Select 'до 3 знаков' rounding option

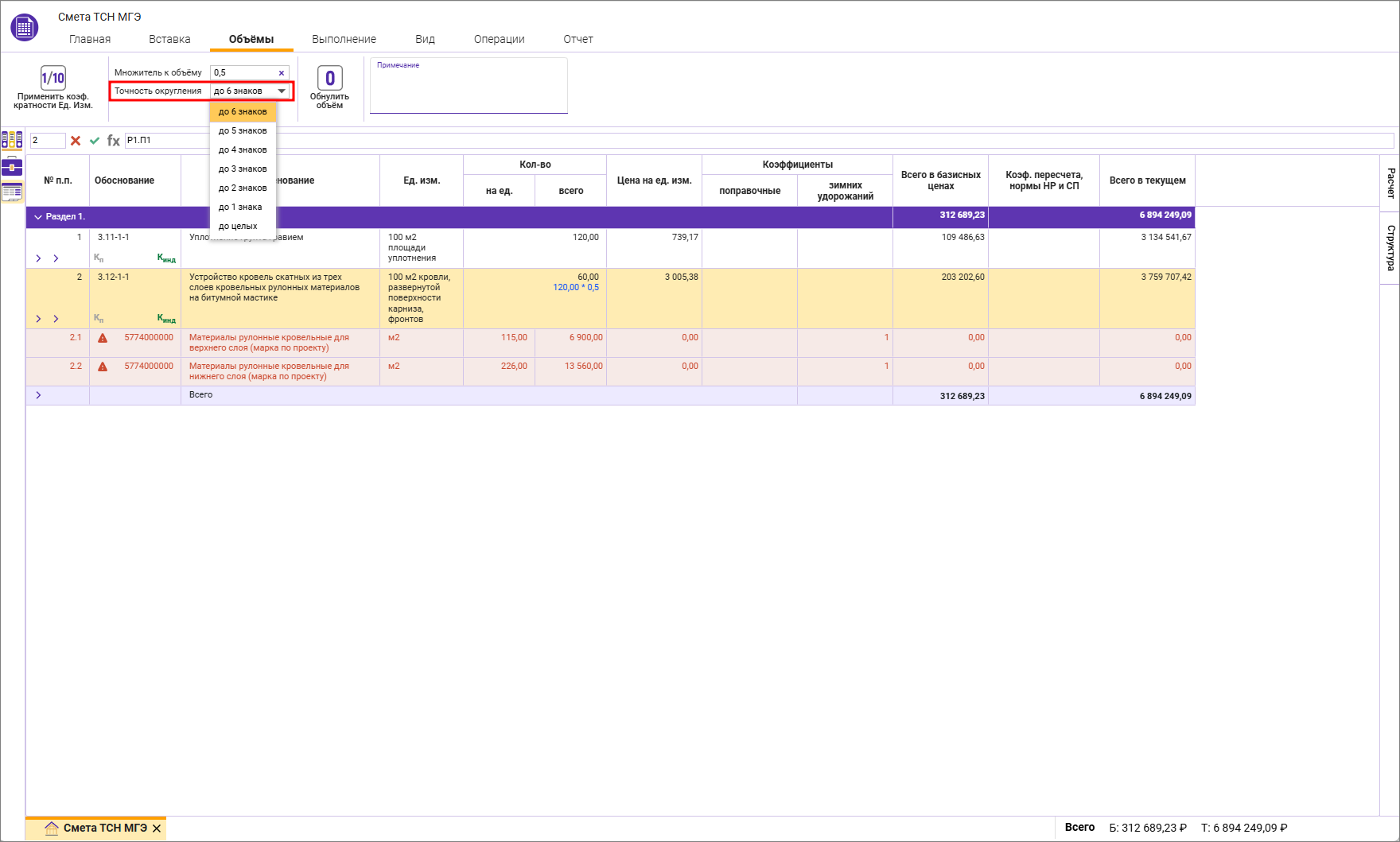(243, 169)
